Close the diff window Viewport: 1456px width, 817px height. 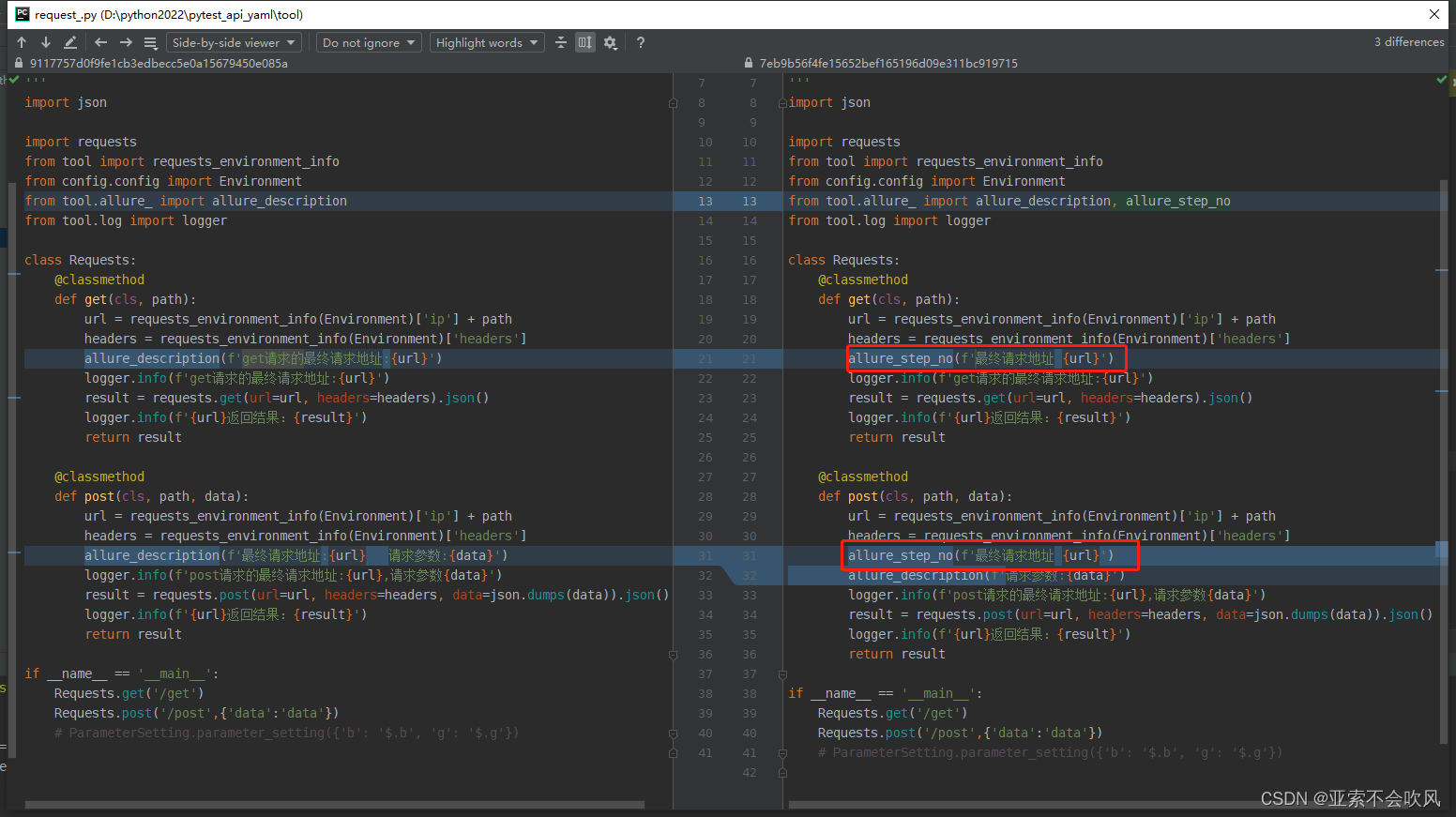pos(1434,14)
